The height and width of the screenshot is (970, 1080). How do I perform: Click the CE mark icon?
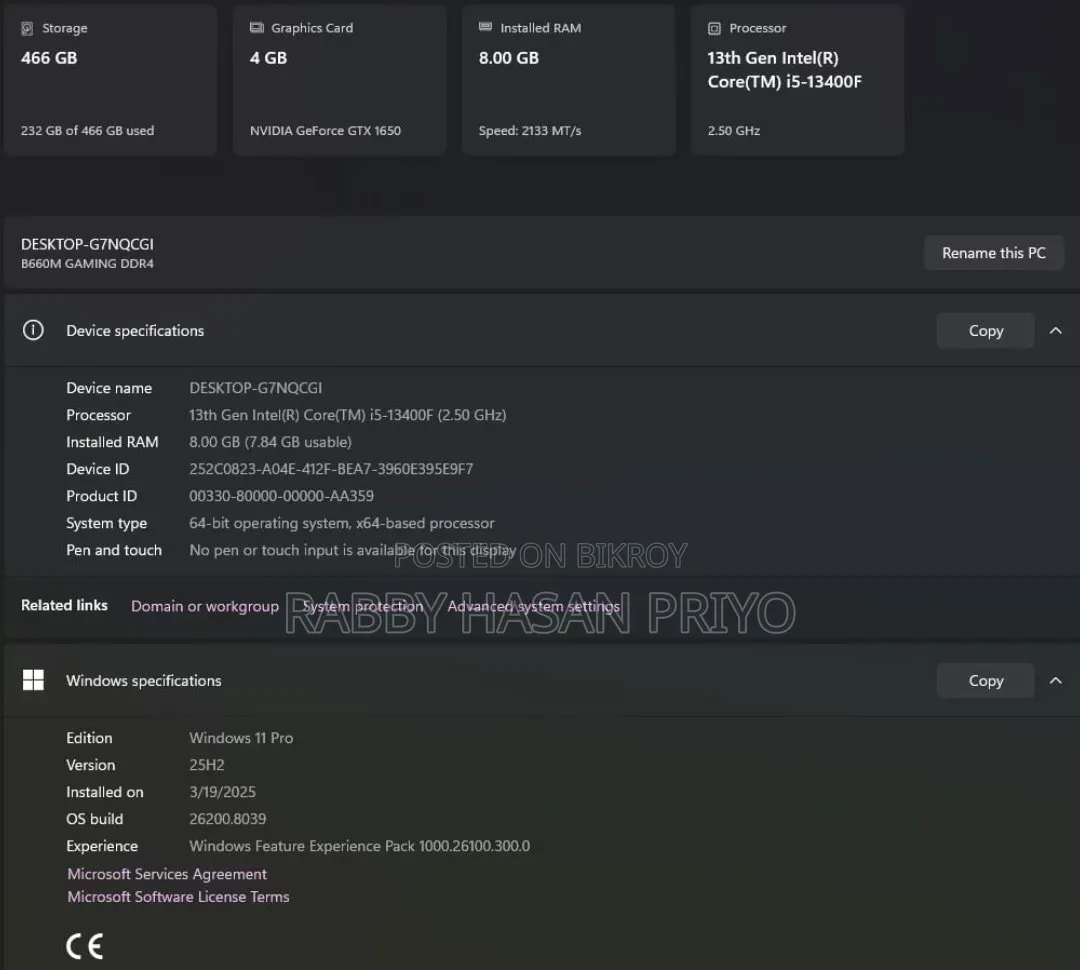(x=85, y=946)
